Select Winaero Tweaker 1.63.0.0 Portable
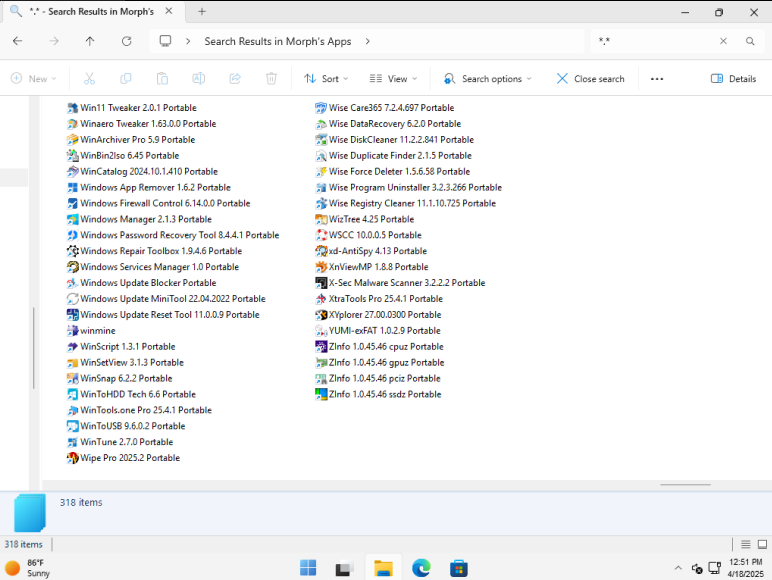The width and height of the screenshot is (772, 580). (141, 124)
